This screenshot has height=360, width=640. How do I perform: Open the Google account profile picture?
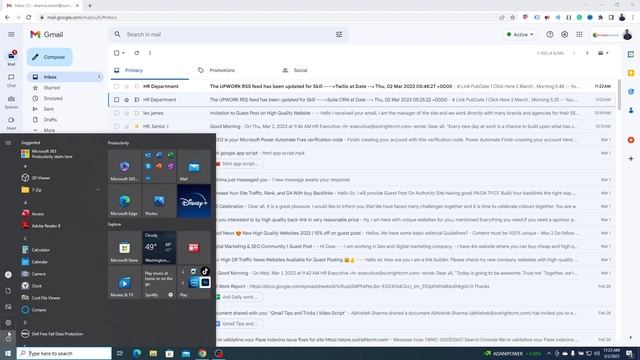(x=627, y=35)
